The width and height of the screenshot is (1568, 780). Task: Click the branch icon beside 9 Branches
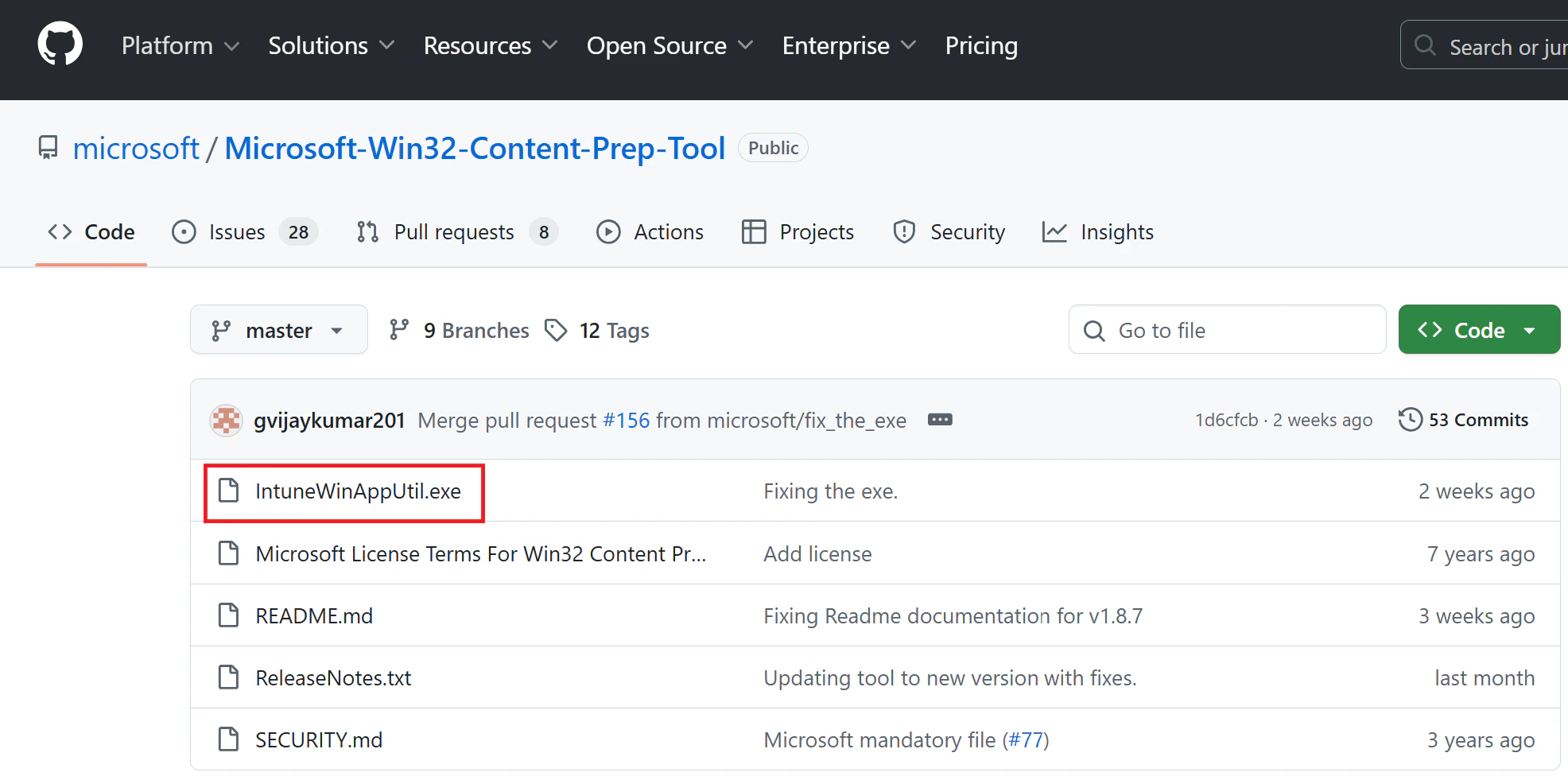[x=399, y=330]
